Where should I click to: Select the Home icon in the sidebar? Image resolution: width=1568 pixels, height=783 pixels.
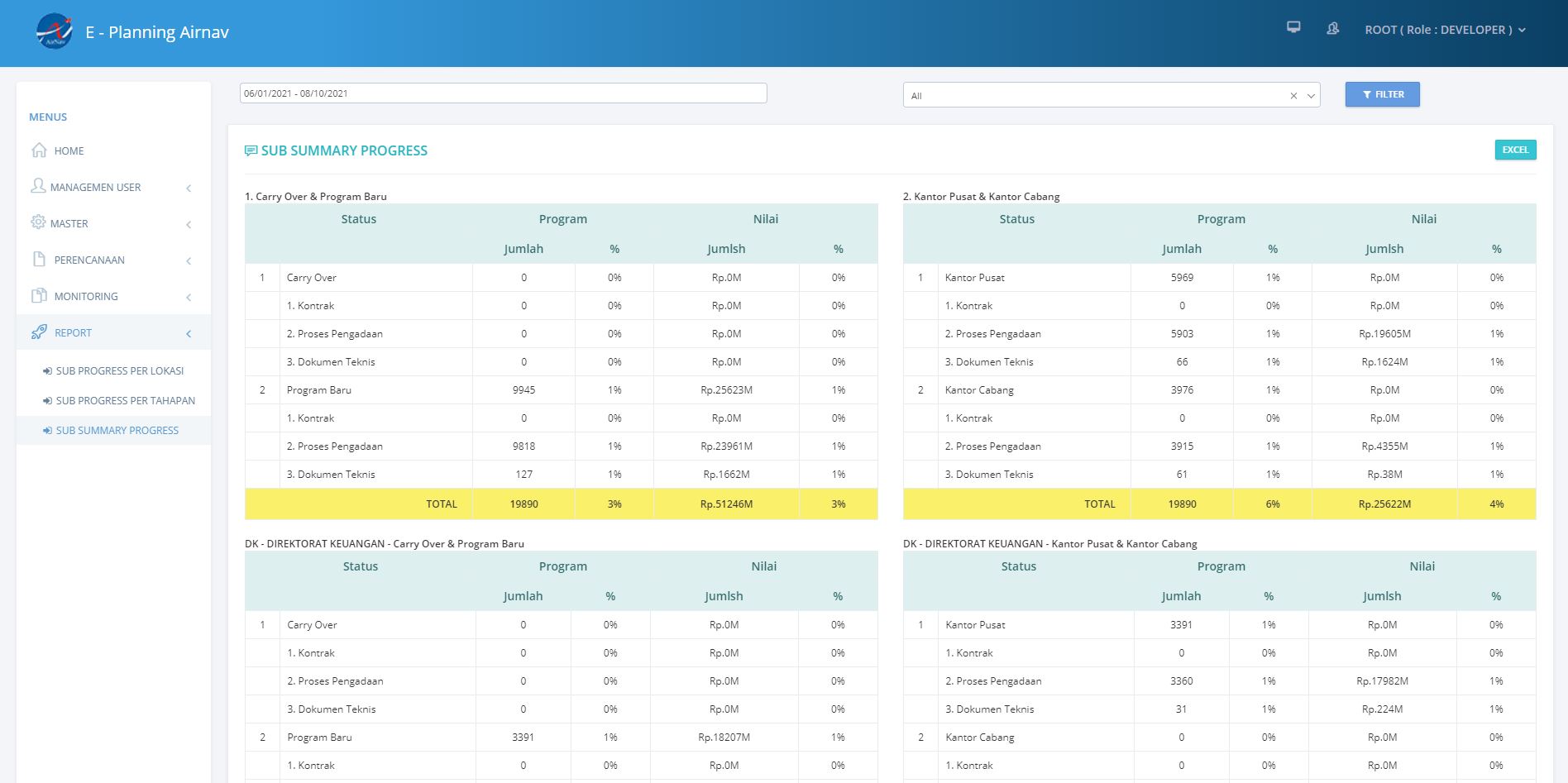point(38,150)
